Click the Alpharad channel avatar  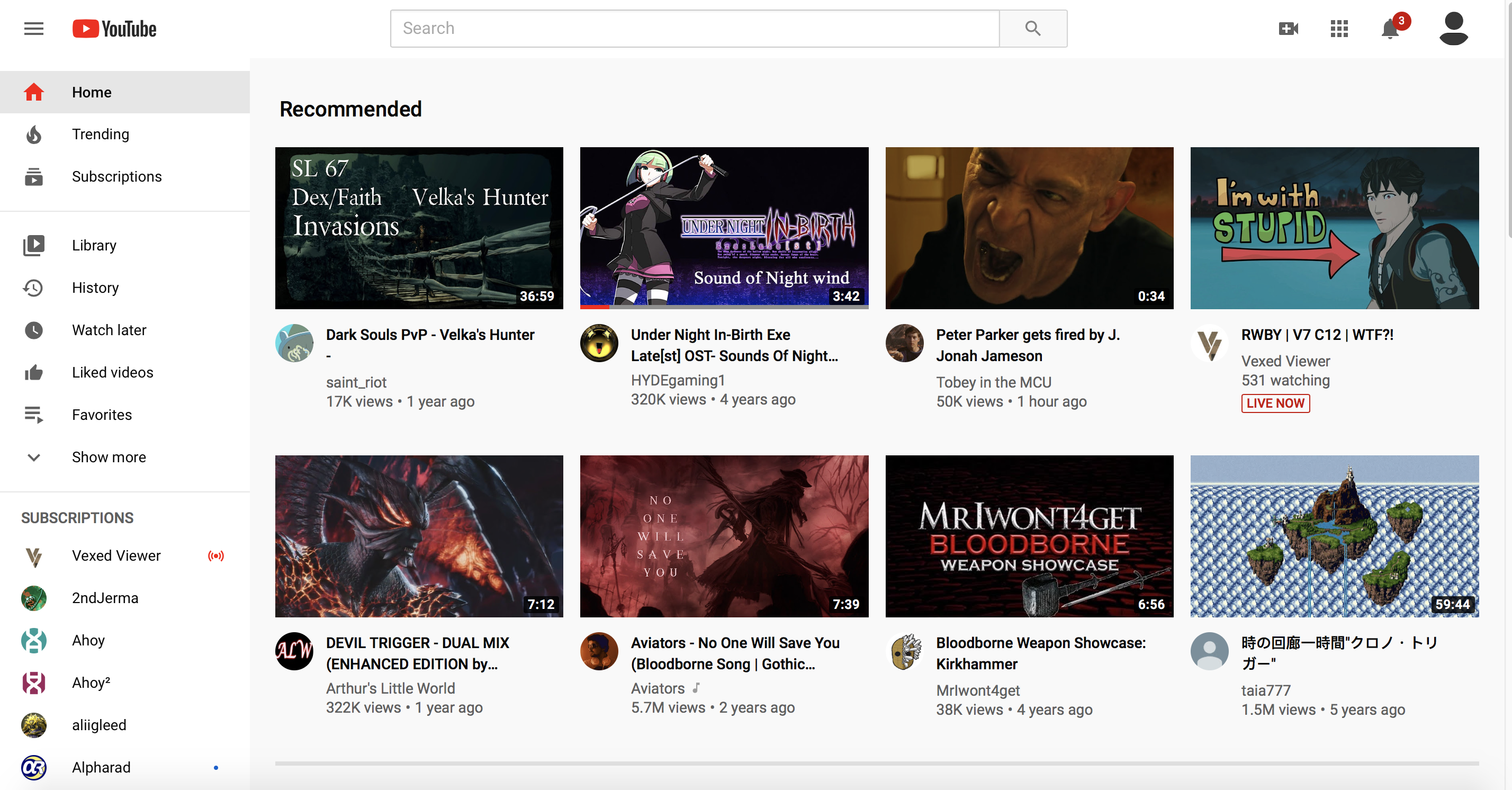(x=33, y=767)
